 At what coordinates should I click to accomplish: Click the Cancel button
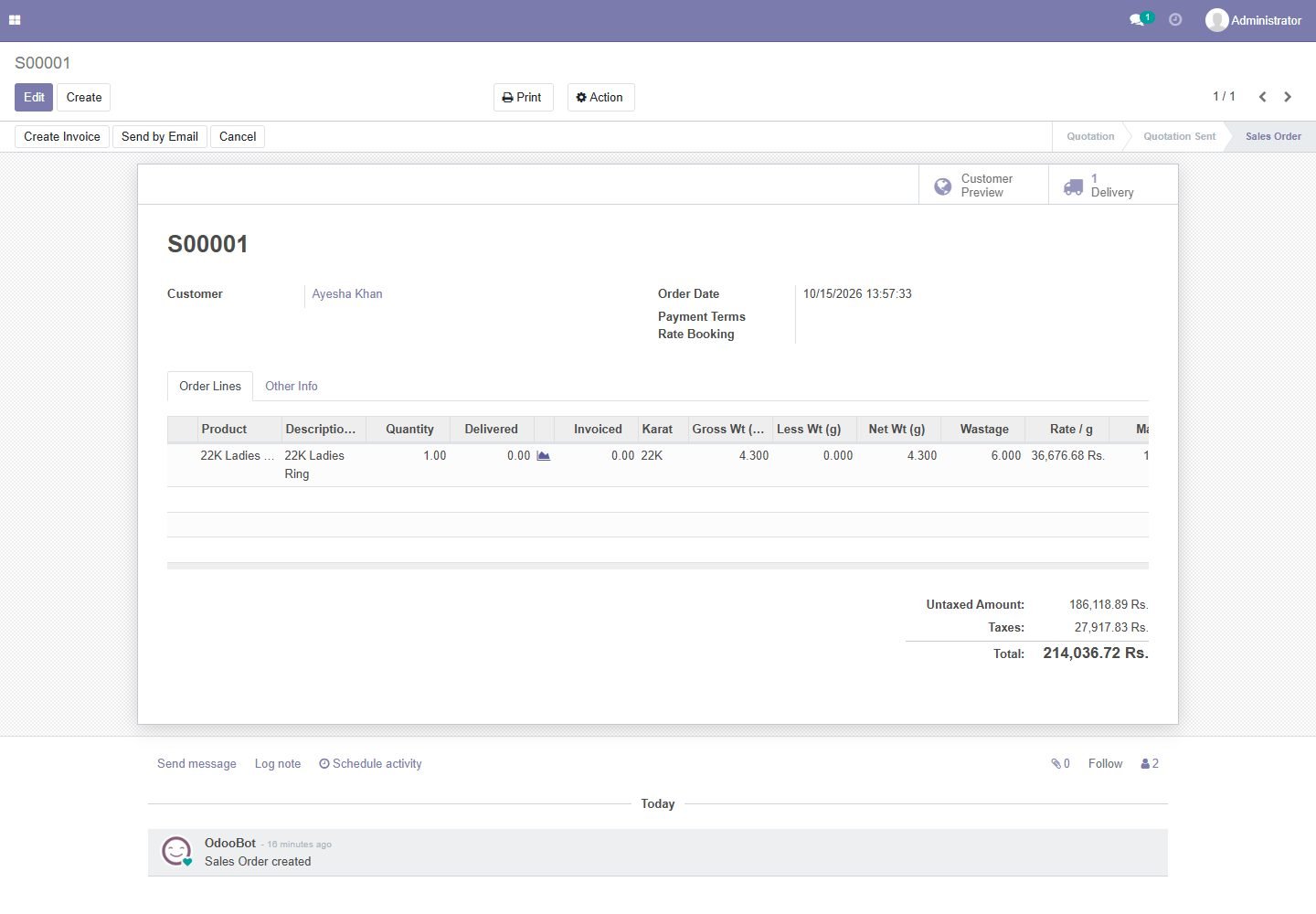point(238,137)
